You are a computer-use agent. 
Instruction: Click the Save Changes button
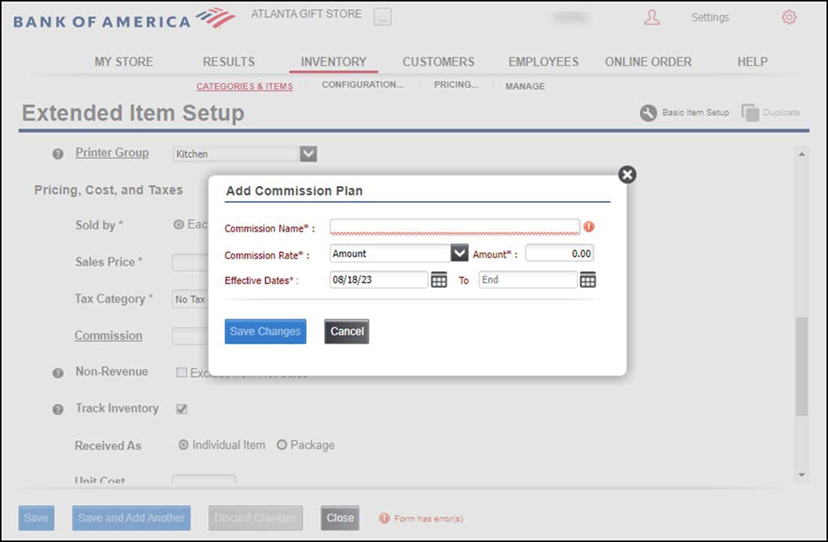(265, 332)
